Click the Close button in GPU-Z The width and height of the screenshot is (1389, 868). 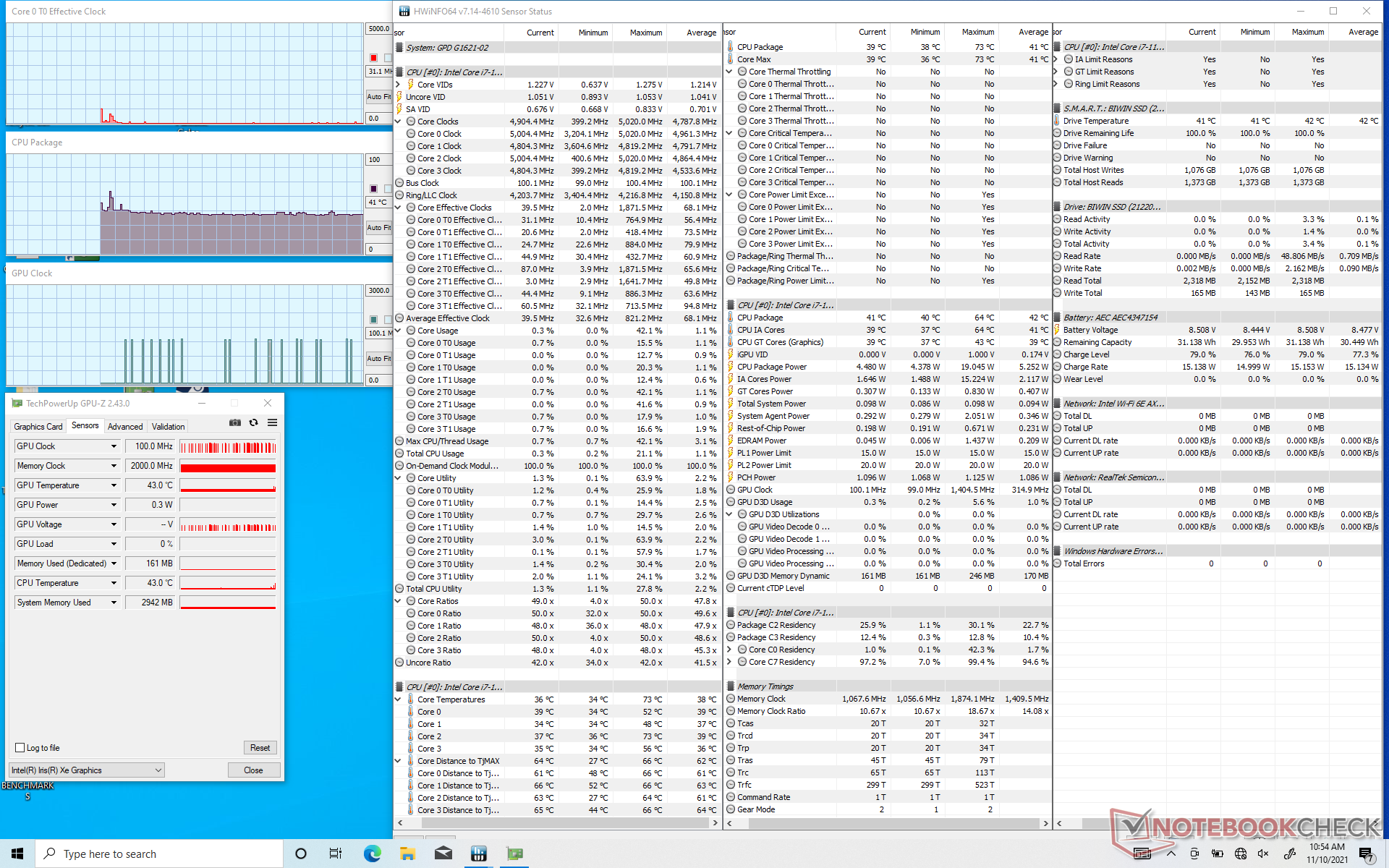pos(253,770)
